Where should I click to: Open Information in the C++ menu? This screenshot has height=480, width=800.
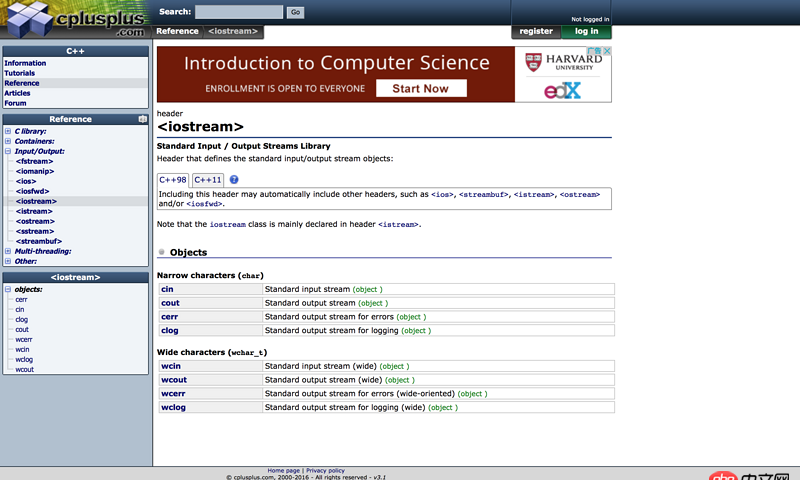(25, 63)
